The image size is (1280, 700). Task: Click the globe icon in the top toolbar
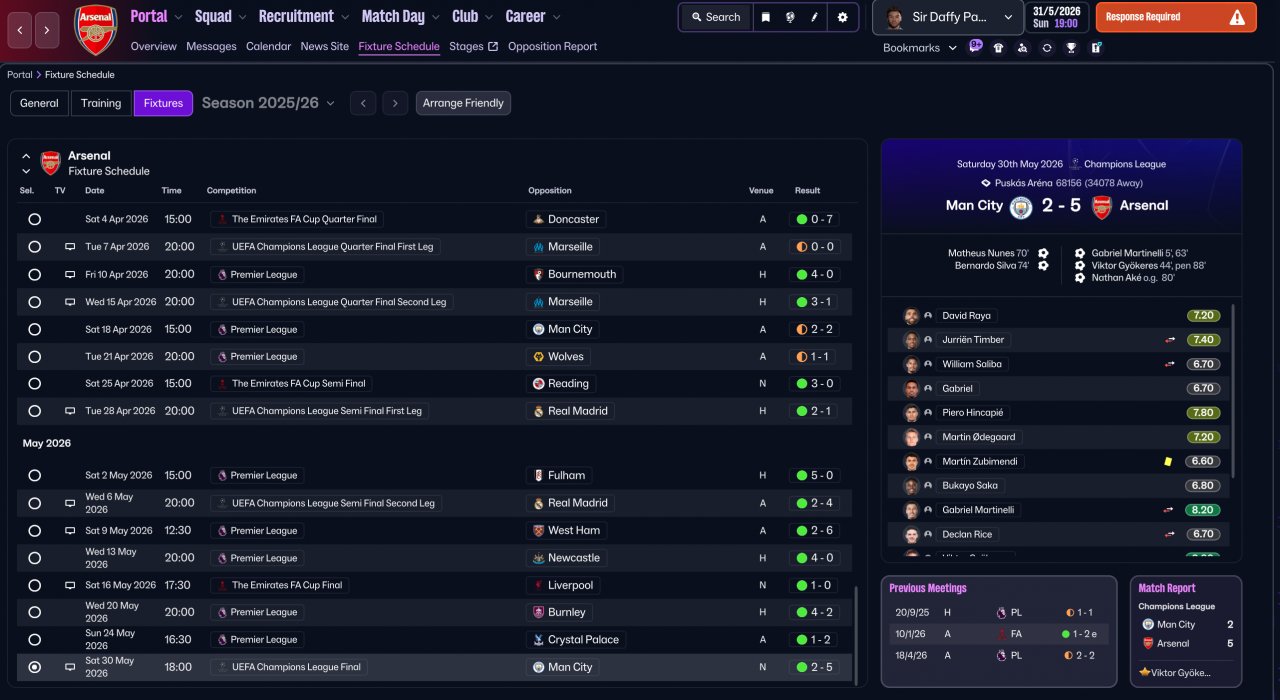[790, 17]
